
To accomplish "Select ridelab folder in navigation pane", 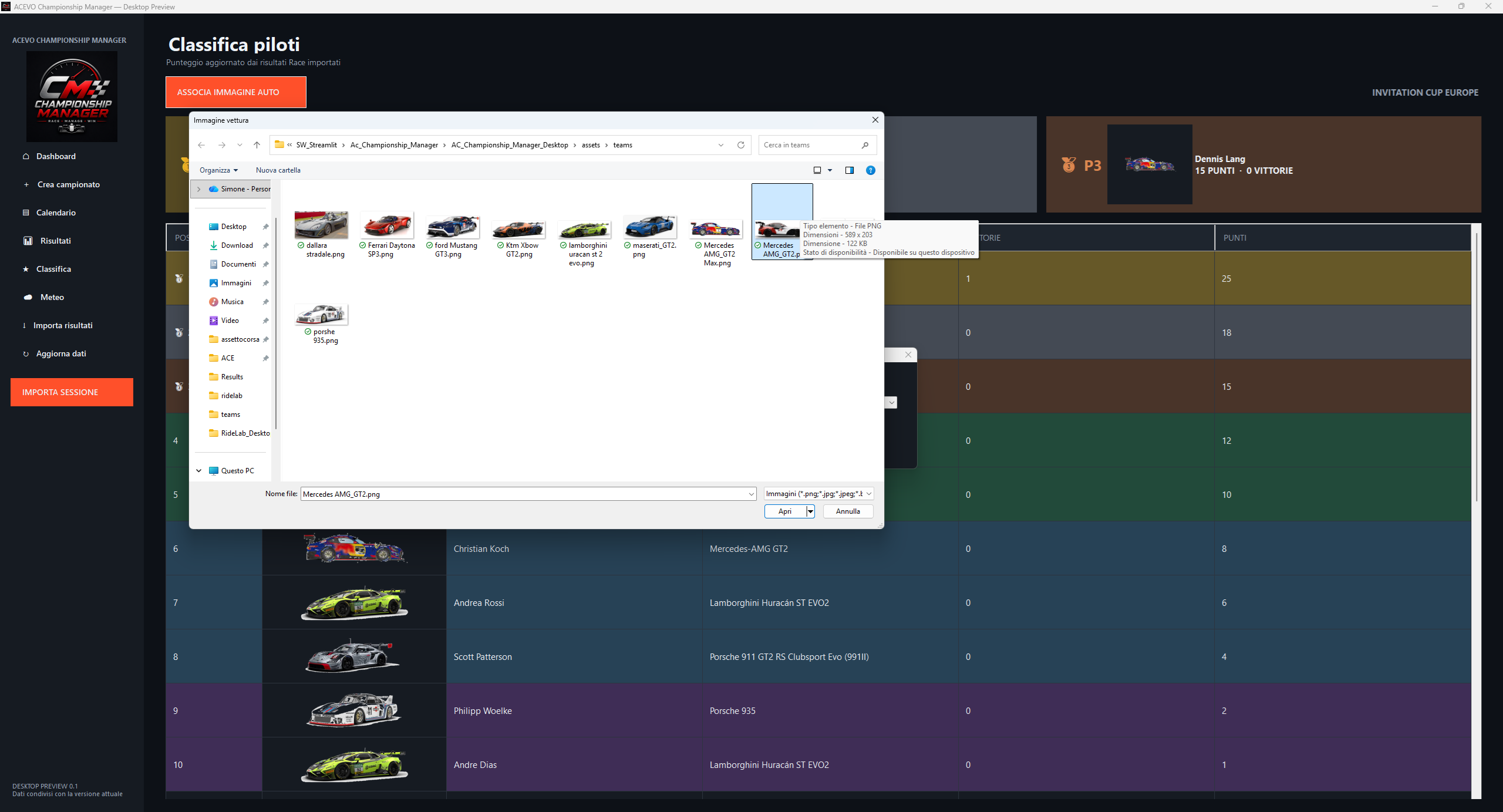I will pyautogui.click(x=231, y=396).
